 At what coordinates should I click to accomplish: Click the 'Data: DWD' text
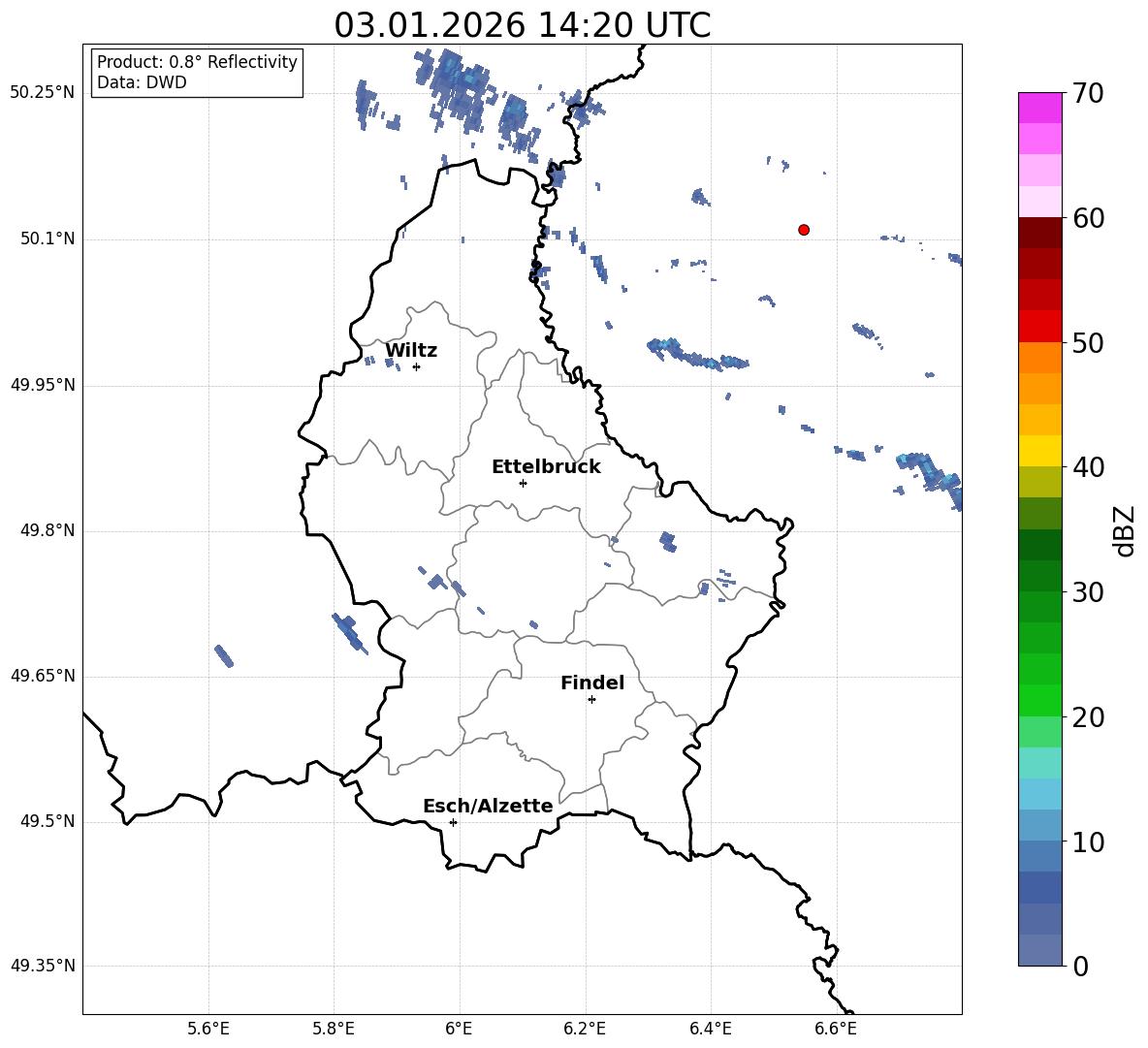pyautogui.click(x=142, y=82)
